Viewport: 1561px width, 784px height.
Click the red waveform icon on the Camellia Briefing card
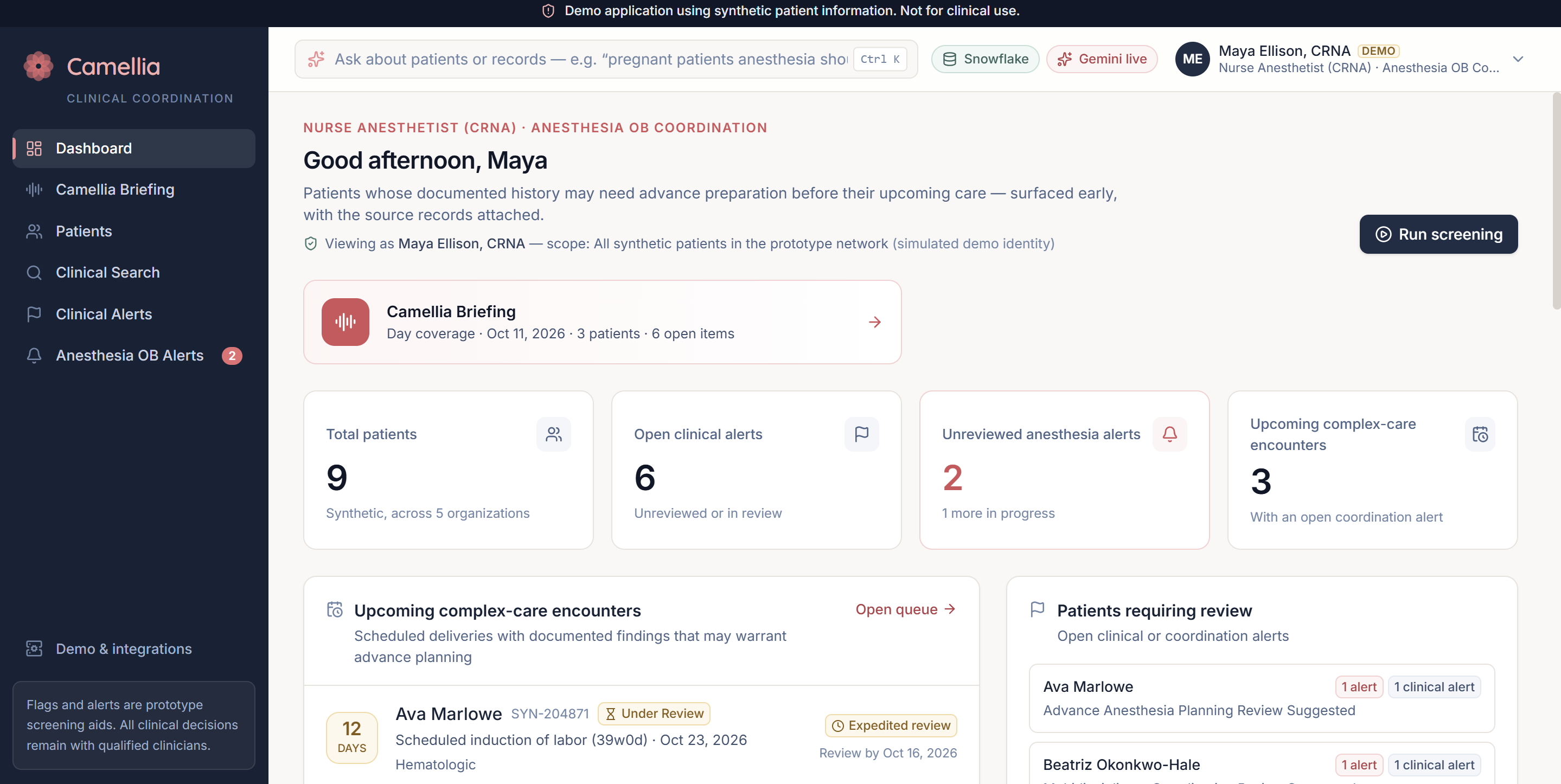346,322
